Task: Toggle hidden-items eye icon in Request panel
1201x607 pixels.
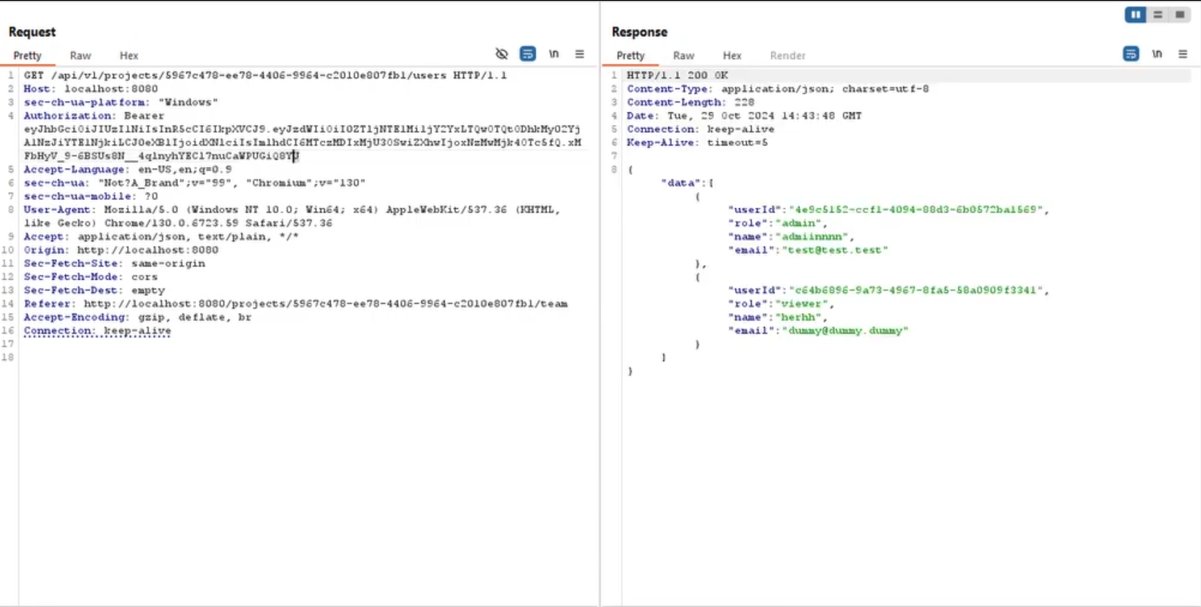Action: 502,54
